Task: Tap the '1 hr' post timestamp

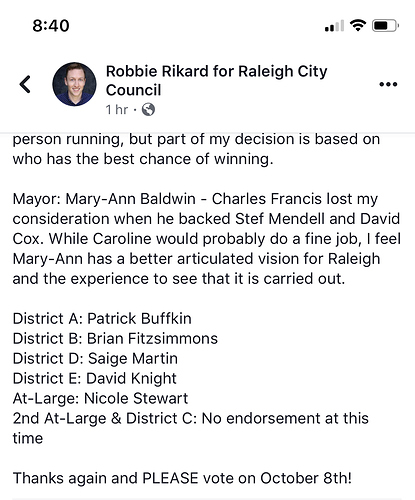Action: [117, 109]
